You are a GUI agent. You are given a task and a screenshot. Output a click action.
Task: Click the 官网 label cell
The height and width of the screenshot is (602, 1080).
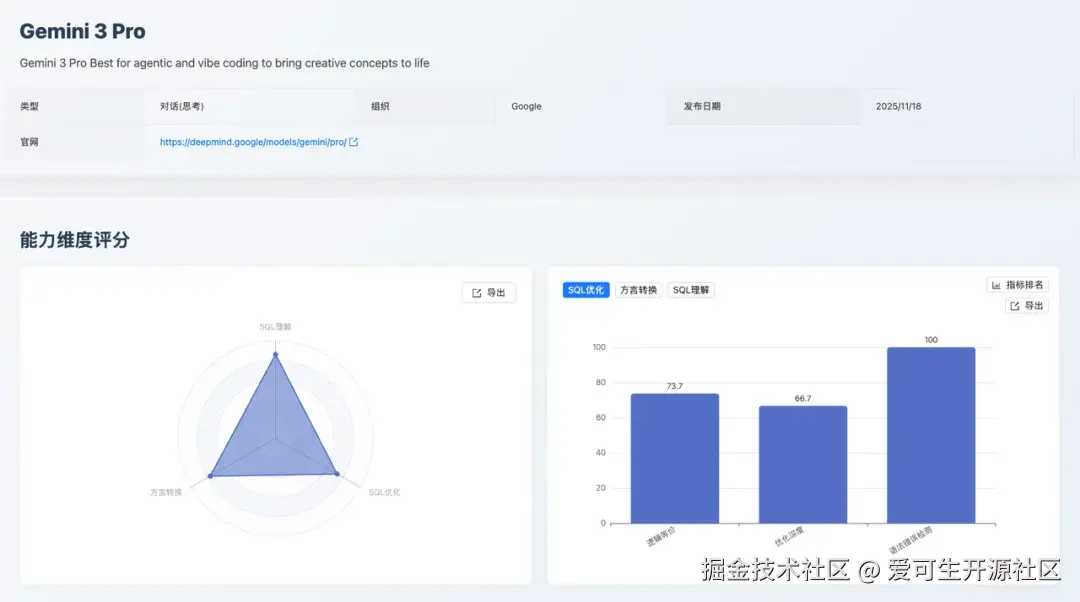pyautogui.click(x=74, y=142)
